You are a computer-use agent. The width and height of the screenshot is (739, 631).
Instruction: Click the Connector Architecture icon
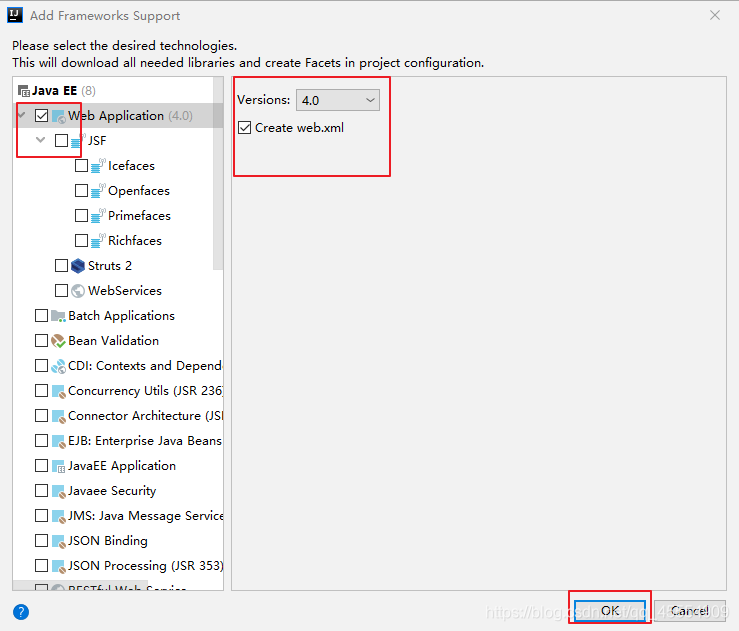click(58, 416)
